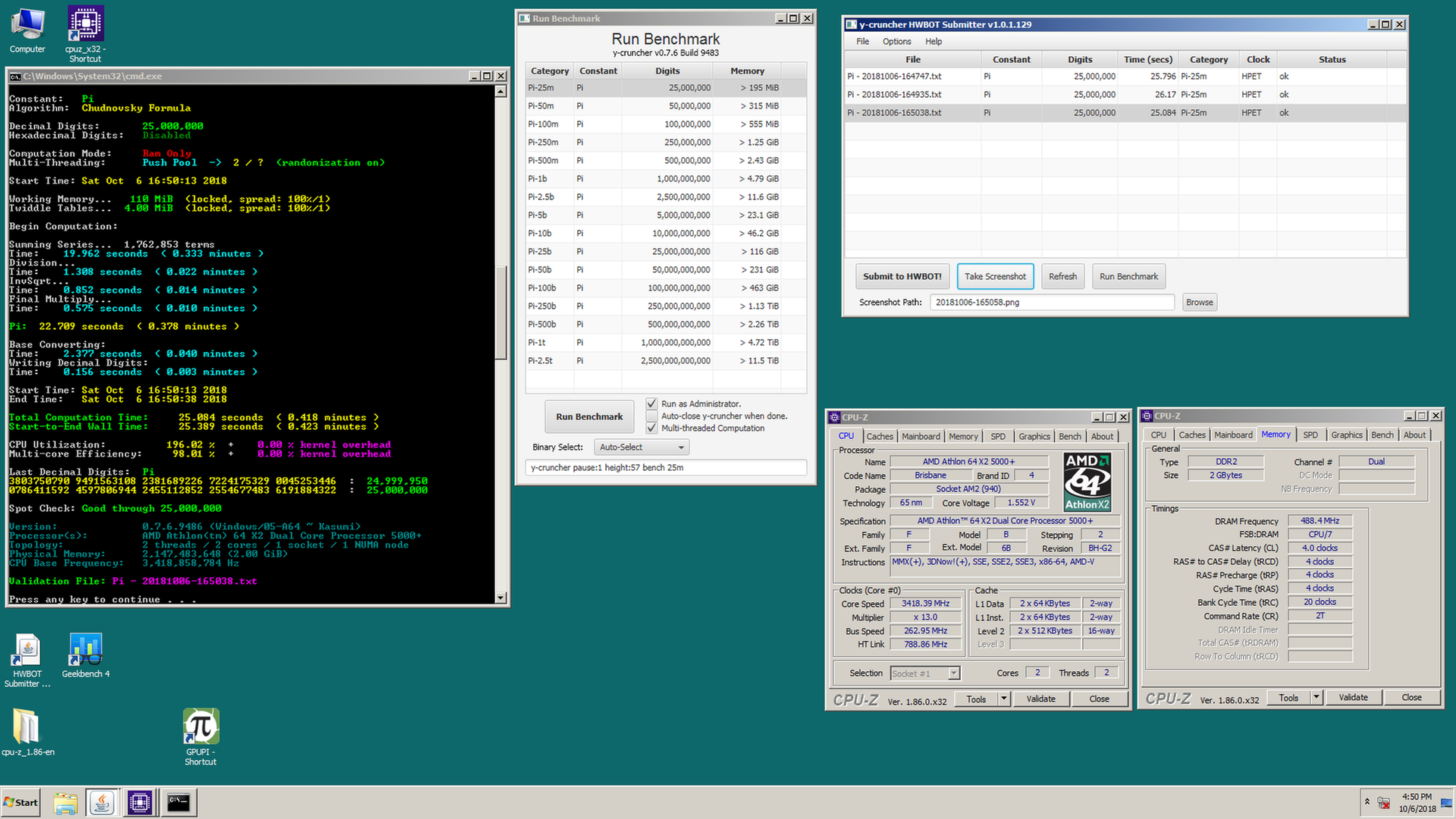The width and height of the screenshot is (1456, 819).
Task: Switch to Mainboard tab in left CPU-Z
Action: (x=921, y=436)
